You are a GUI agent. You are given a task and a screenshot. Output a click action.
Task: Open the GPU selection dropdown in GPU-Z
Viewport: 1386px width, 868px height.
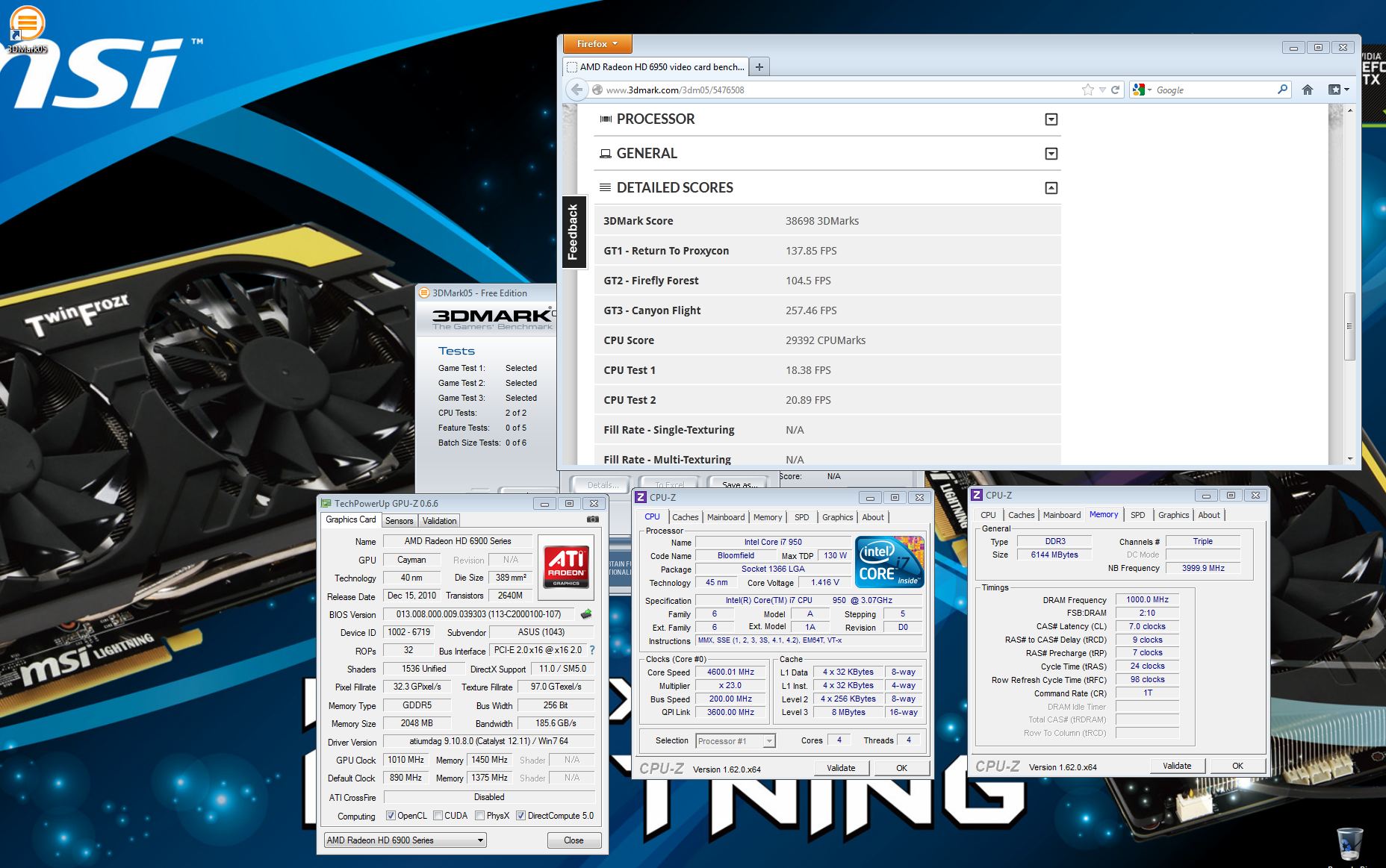pos(405,840)
